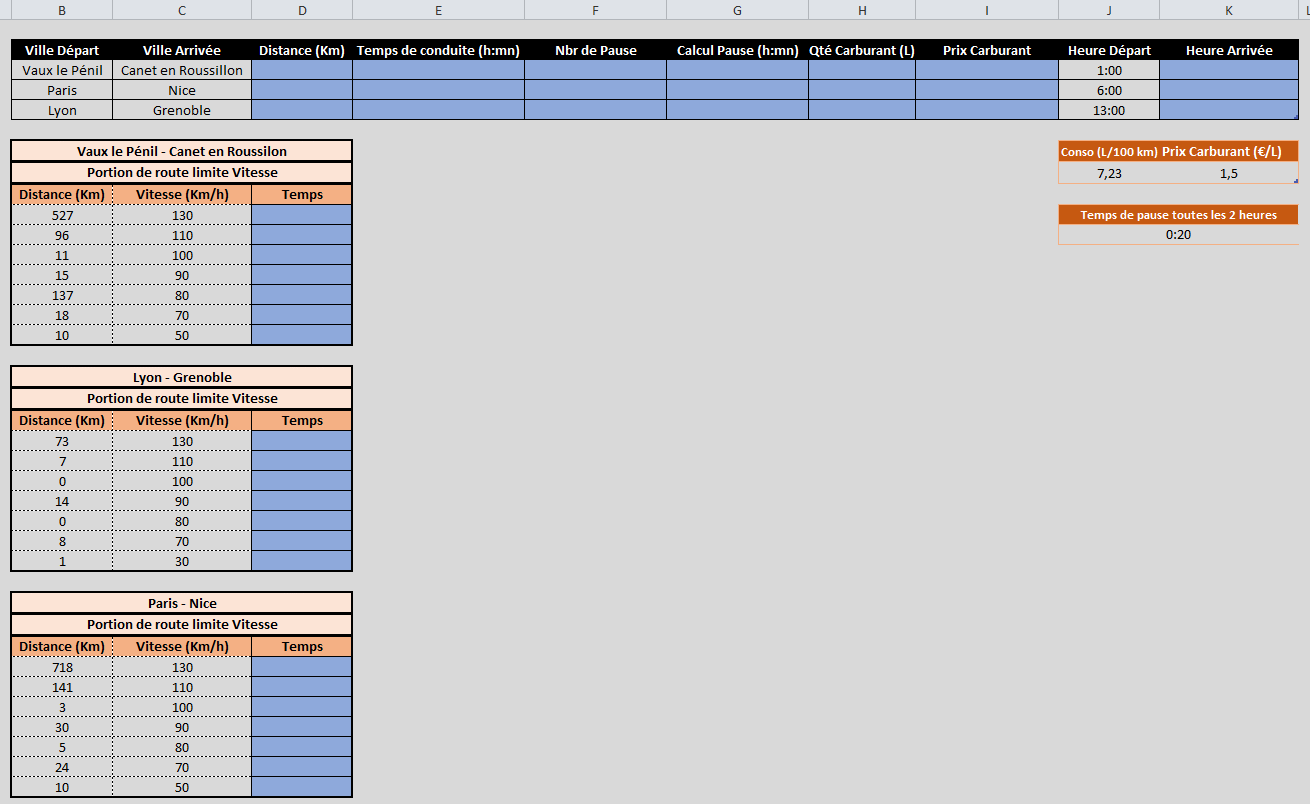This screenshot has height=804, width=1310.
Task: Click the 'Ville Départ' header cell
Action: pos(62,50)
